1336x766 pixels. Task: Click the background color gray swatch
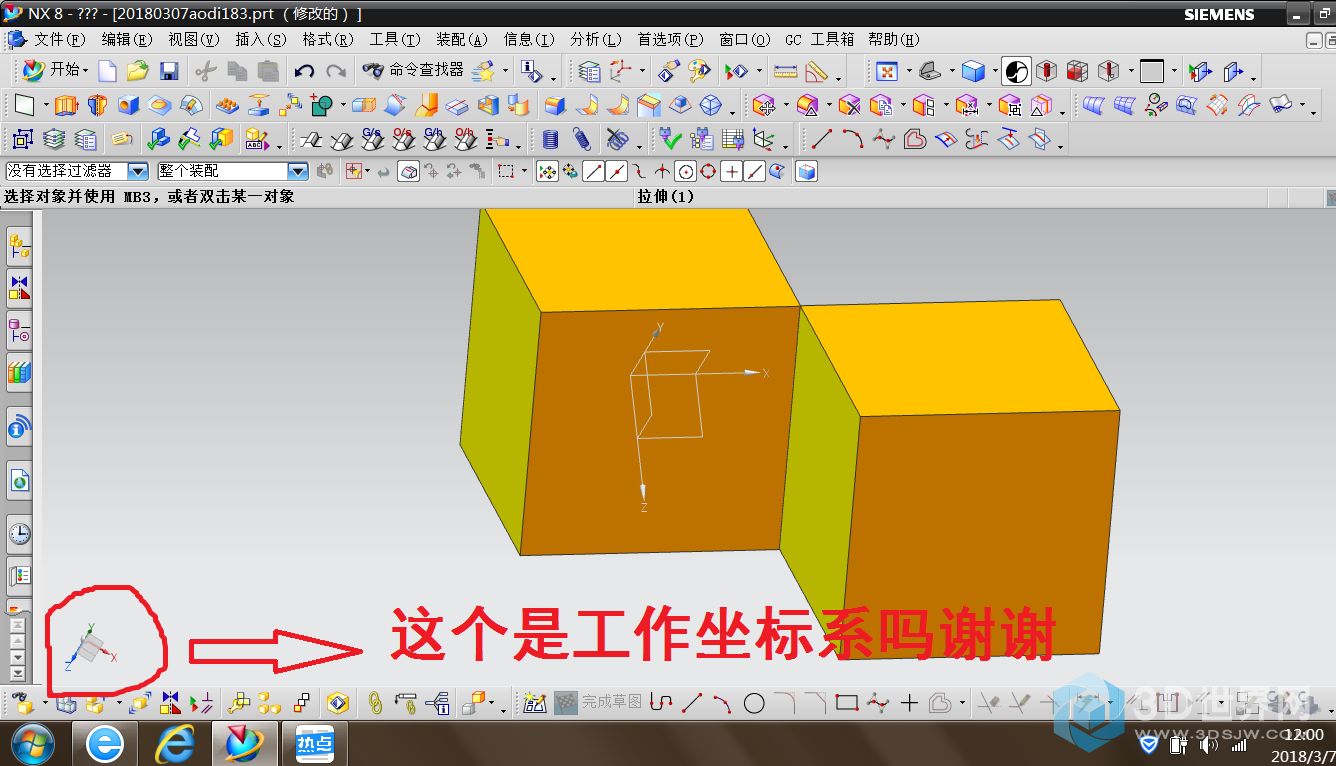click(x=1152, y=71)
